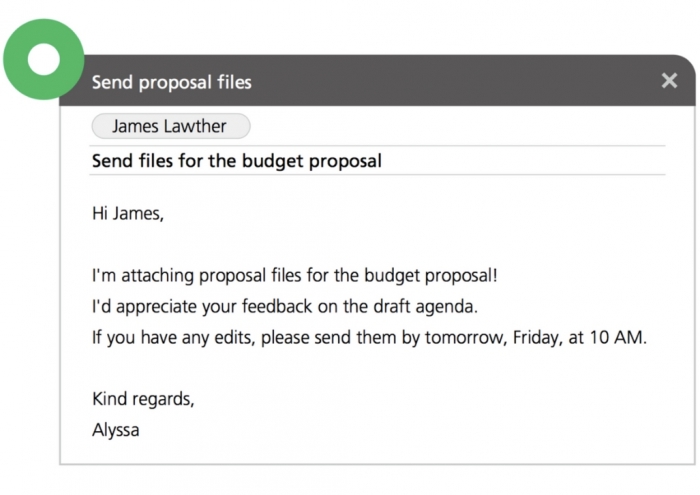Click the "Kind regards," closing line
700x495 pixels.
[143, 399]
